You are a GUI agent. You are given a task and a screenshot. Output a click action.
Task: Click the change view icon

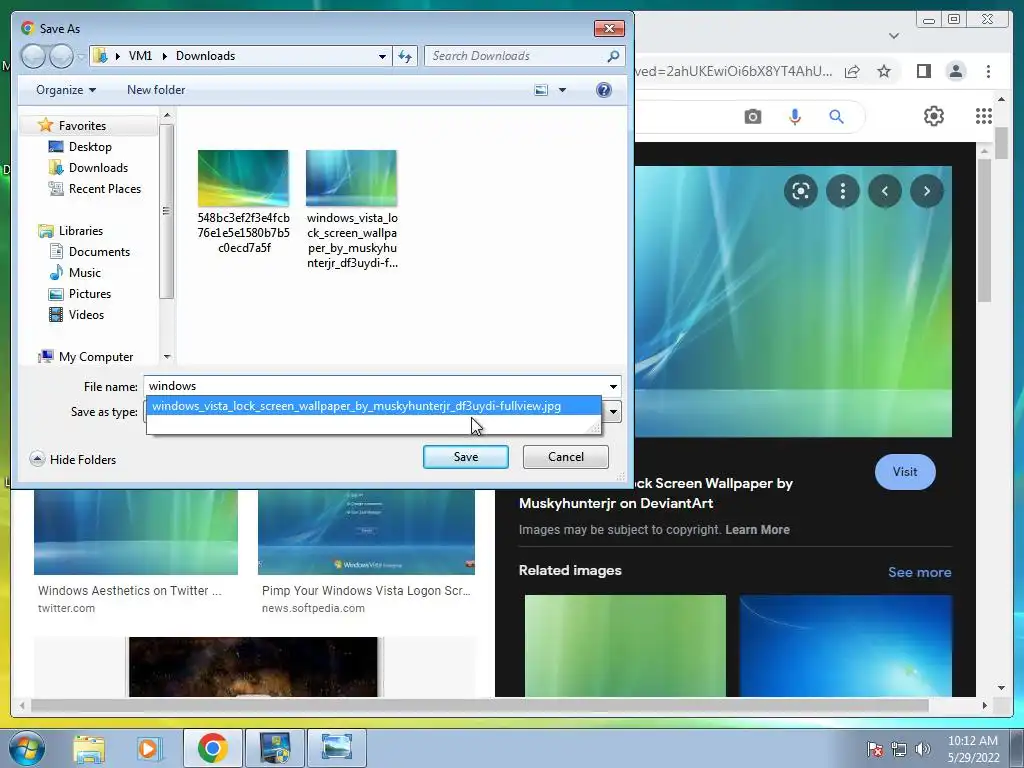(541, 89)
